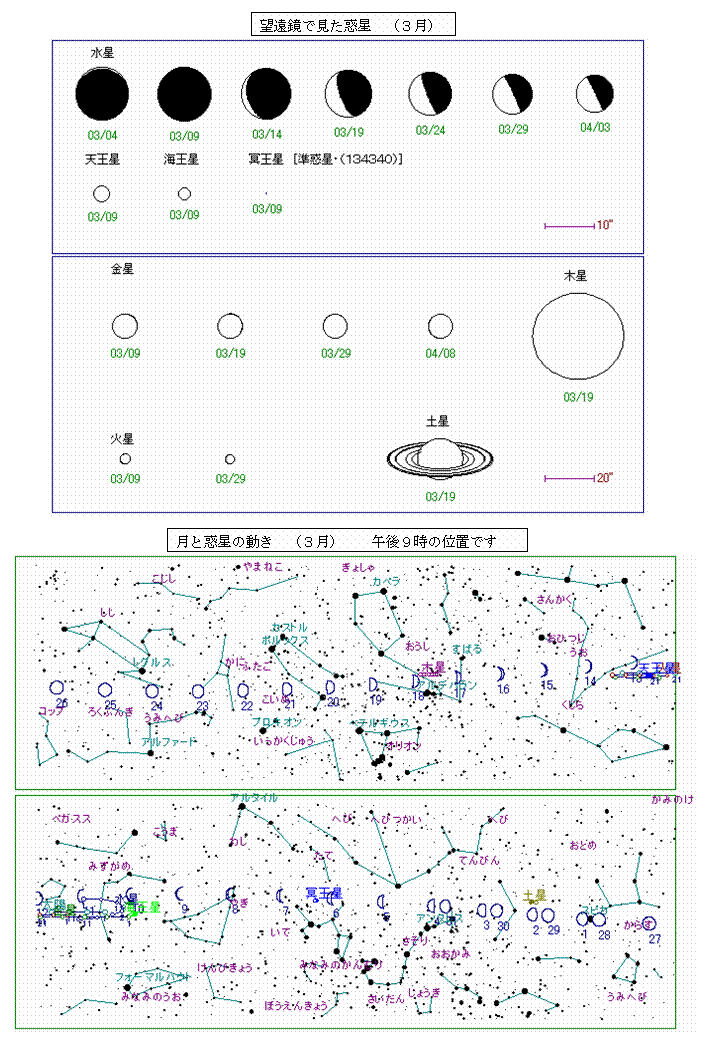Click the 月と惑星の動き title box
Screen dimensions: 708x1044
tap(347, 540)
